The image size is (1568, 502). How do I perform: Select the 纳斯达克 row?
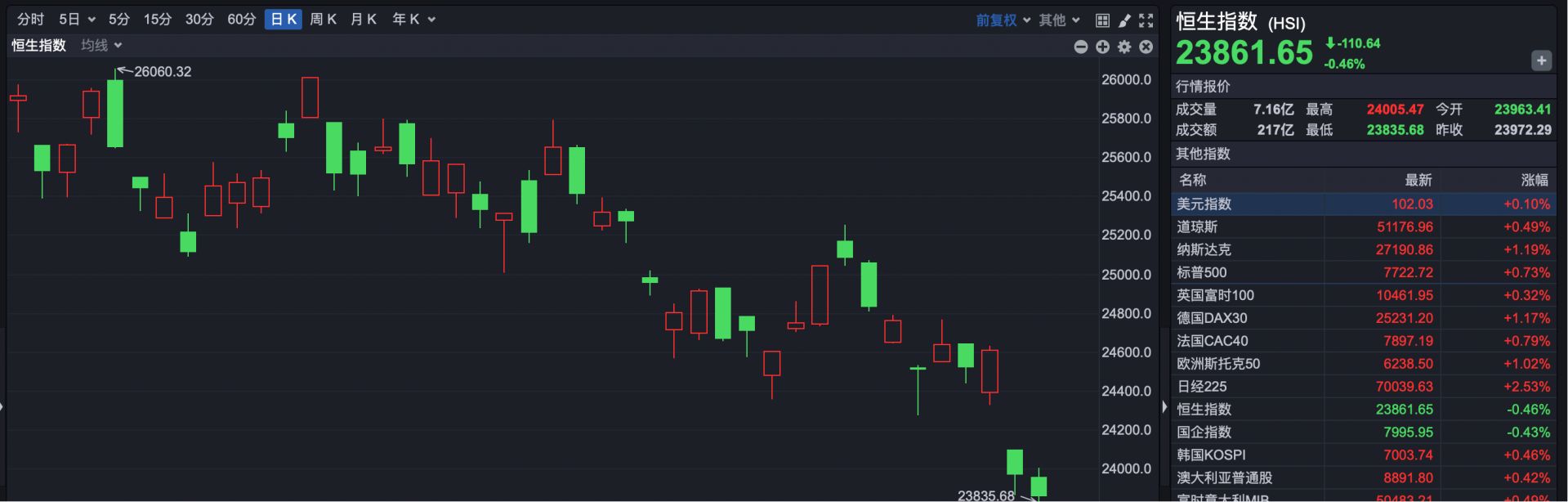(1363, 249)
